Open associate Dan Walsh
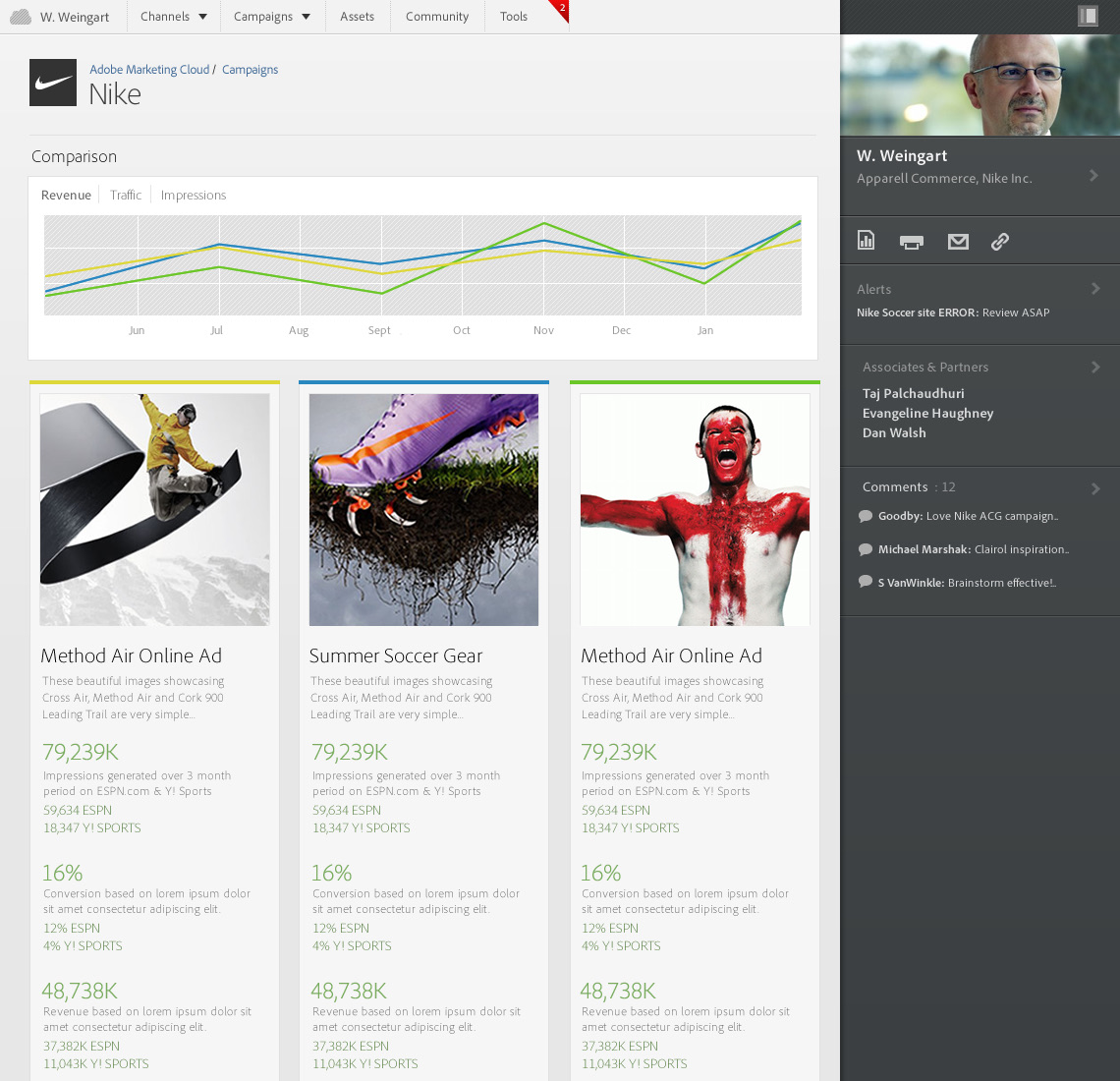This screenshot has height=1081, width=1120. point(894,433)
